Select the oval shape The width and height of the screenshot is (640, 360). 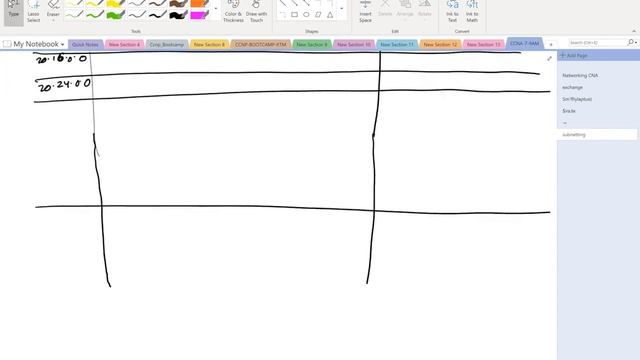tap(306, 15)
